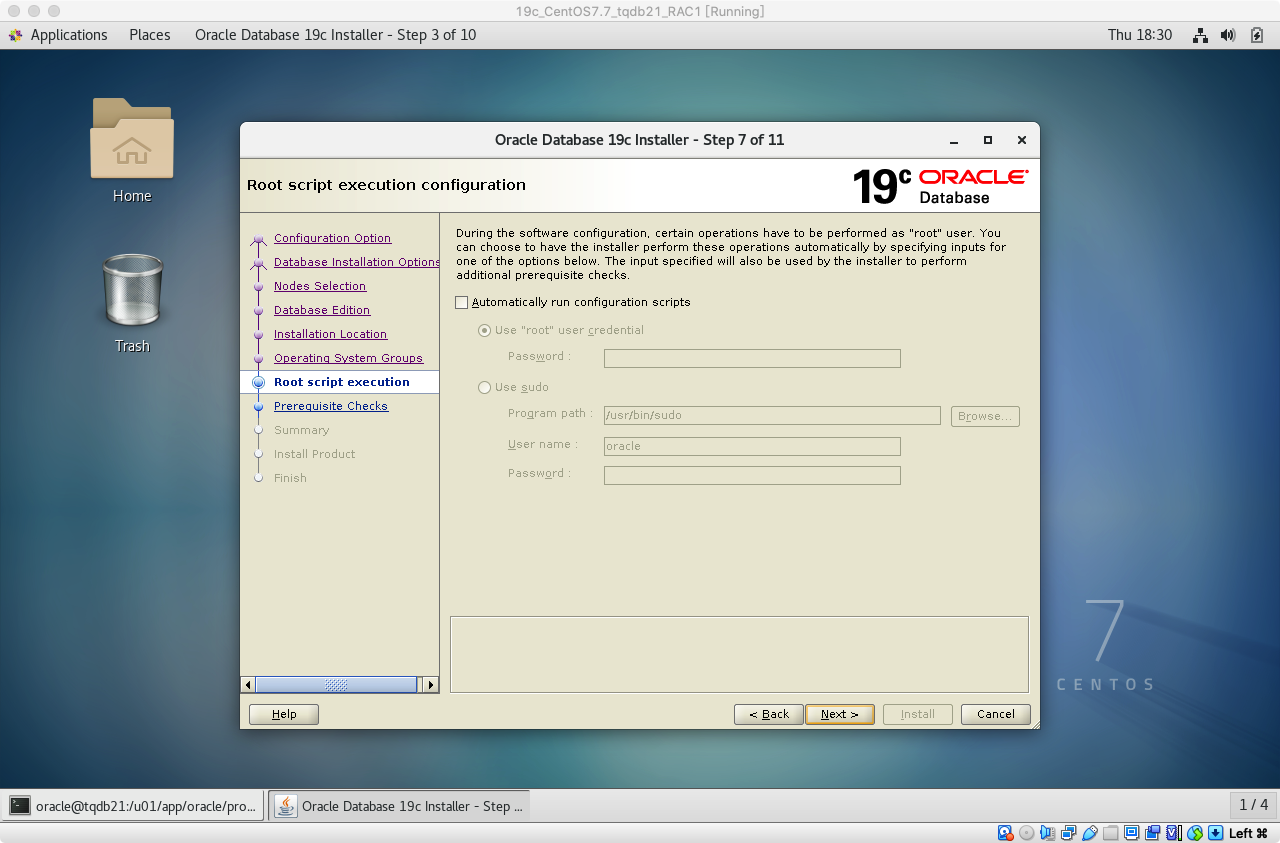The width and height of the screenshot is (1280, 843).
Task: Click VirtualBox USB devices status icon
Action: (1089, 833)
